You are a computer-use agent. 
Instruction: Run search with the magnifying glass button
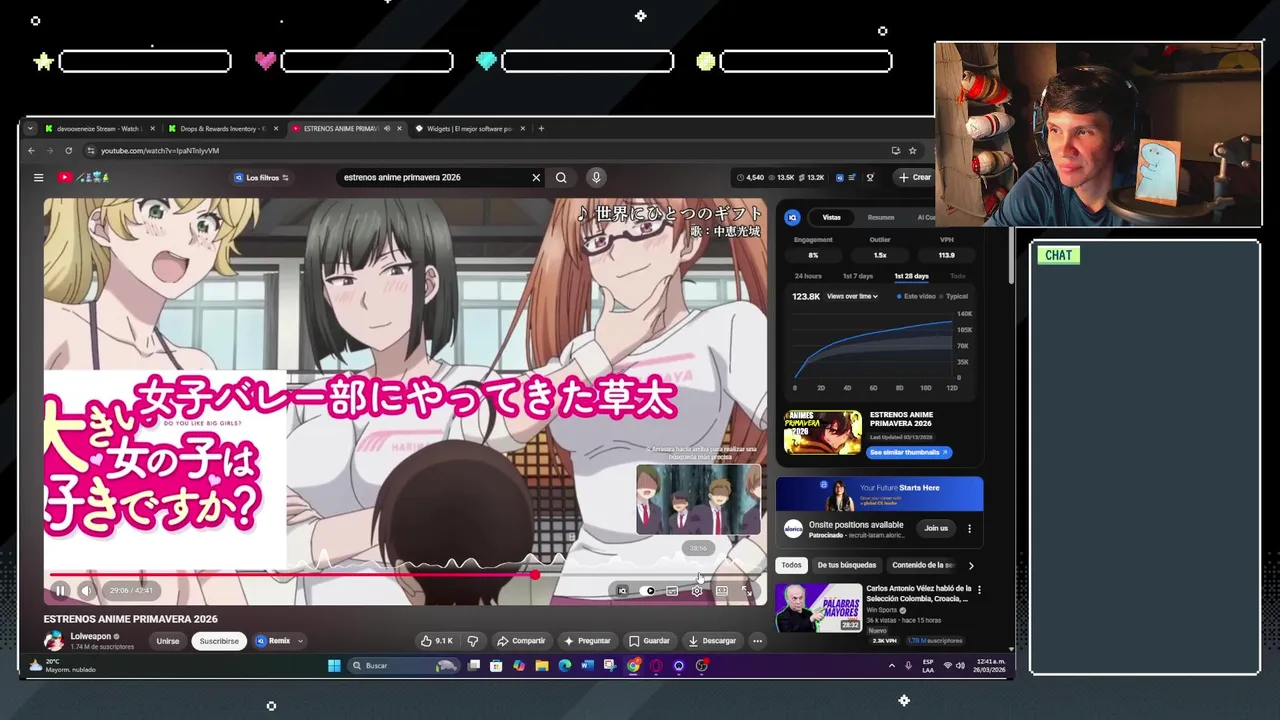click(561, 178)
